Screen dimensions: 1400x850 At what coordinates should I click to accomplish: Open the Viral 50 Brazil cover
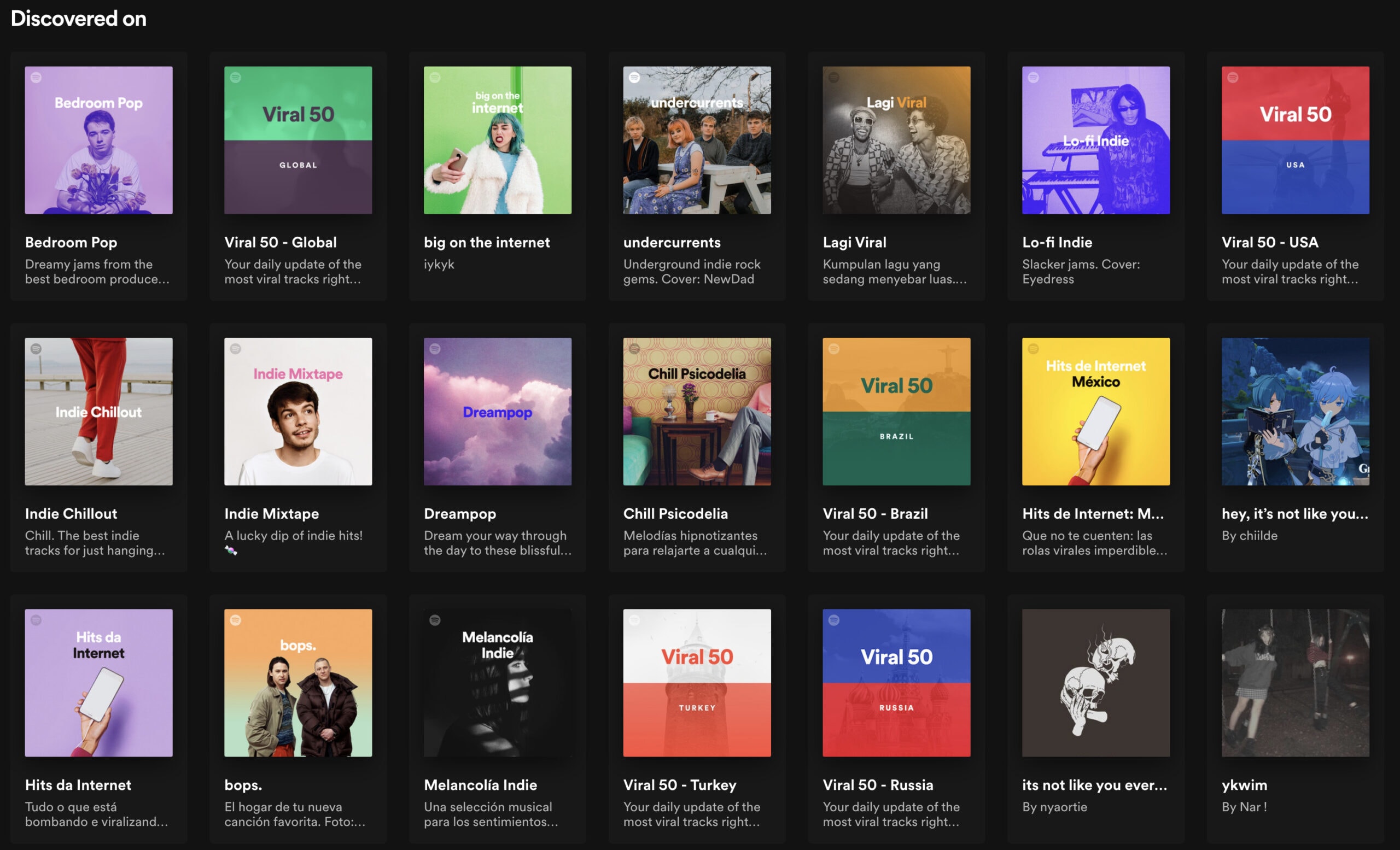pos(896,412)
